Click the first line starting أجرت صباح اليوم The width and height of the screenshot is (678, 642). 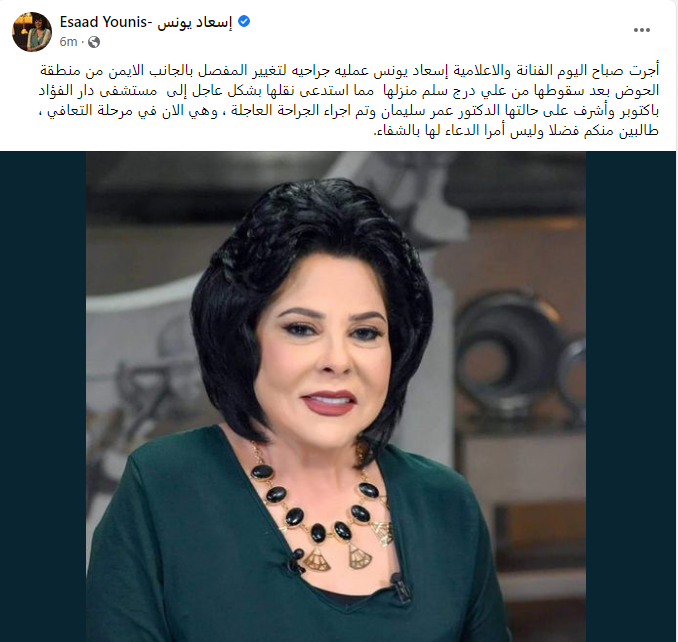point(350,70)
